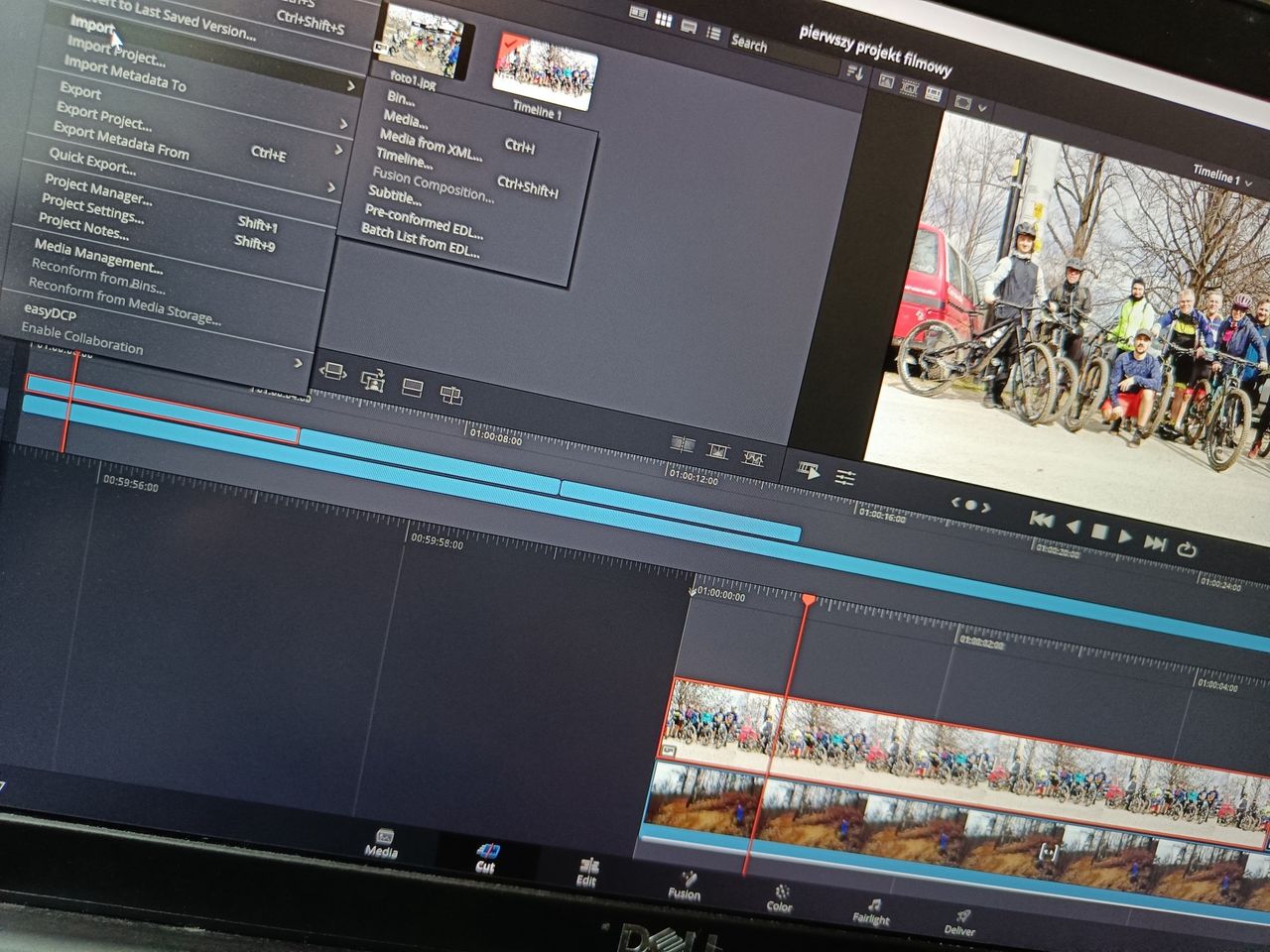1270x952 pixels.
Task: Switch media pool to strip view
Action: [689, 26]
